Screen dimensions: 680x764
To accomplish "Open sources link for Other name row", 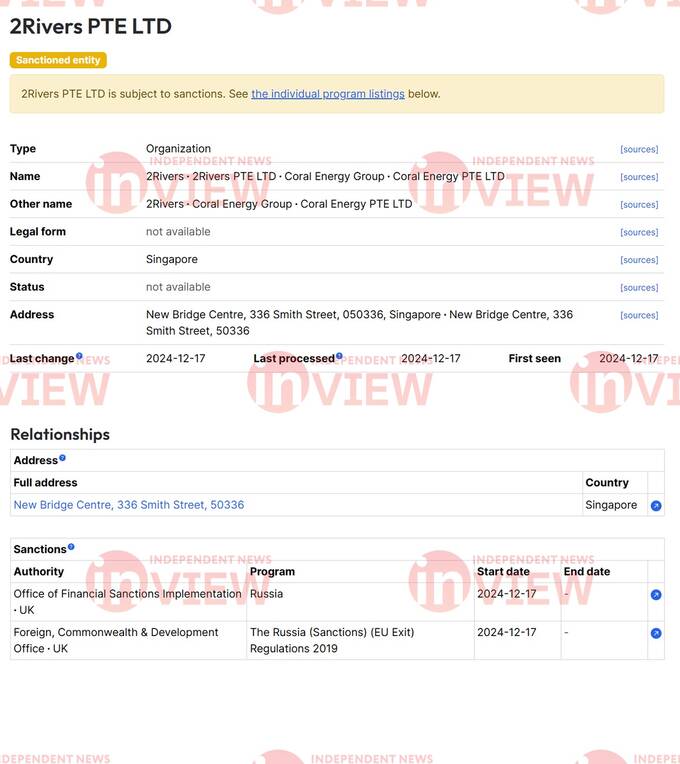I will 639,205.
